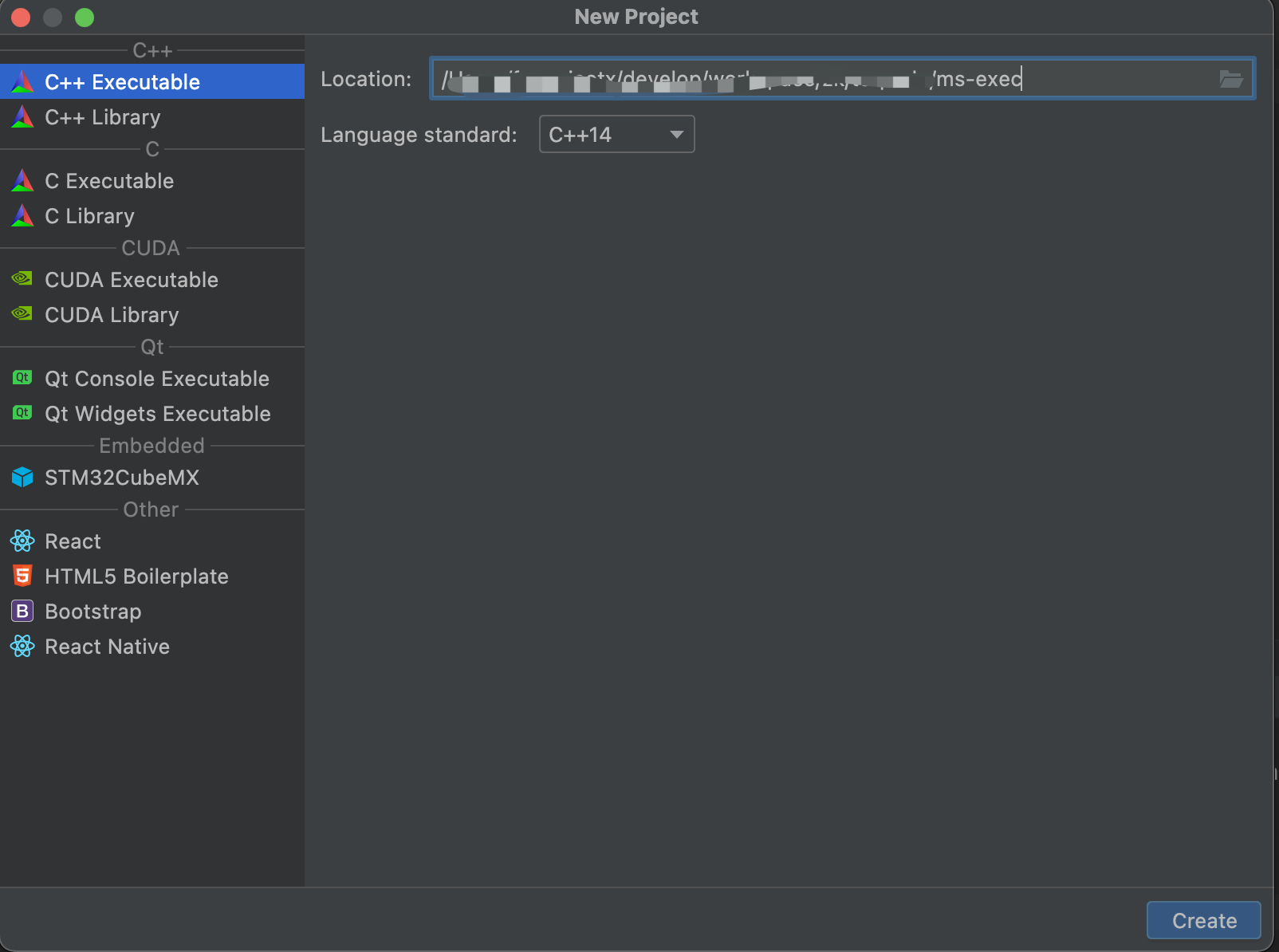The width and height of the screenshot is (1279, 952).
Task: Click the React atom icon
Action: click(22, 541)
